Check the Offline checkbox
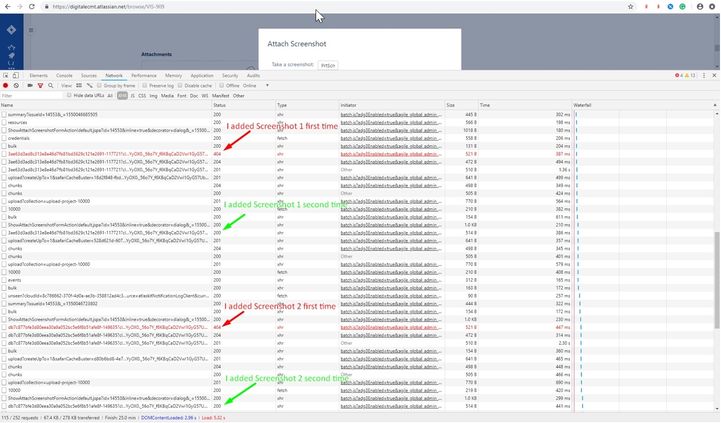Viewport: 721px width, 423px height. 222,86
